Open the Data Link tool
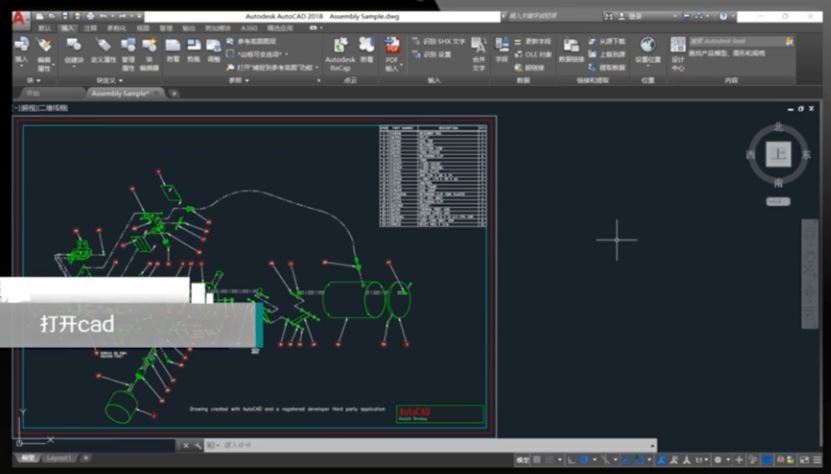Image resolution: width=831 pixels, height=474 pixels. pos(571,50)
